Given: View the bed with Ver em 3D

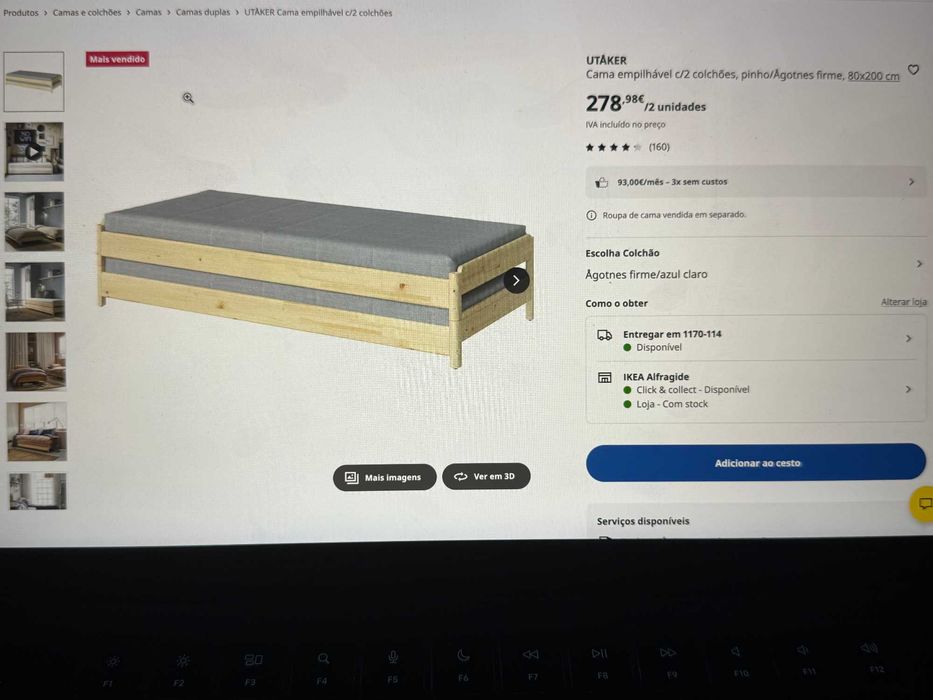Looking at the screenshot, I should (486, 476).
